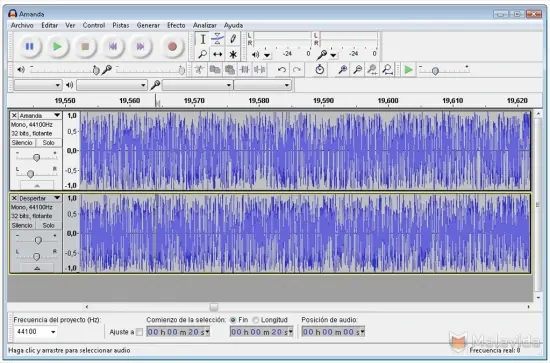Select the Multi-Tool asterisk mode

233,54
